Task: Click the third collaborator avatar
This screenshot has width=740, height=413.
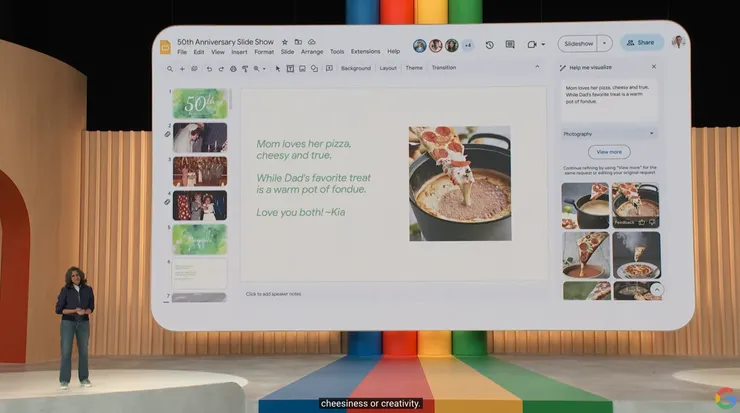Action: coord(452,45)
